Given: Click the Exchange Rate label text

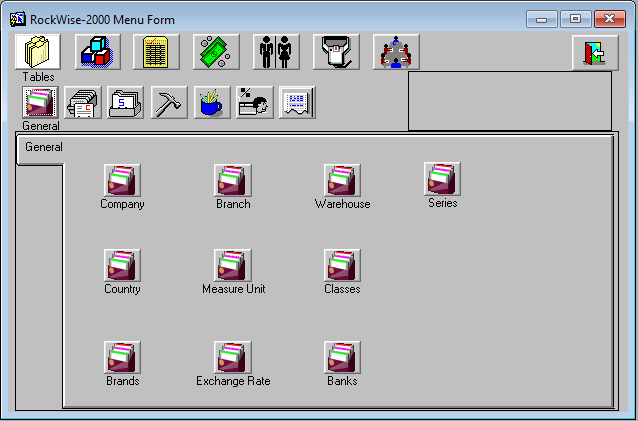Looking at the screenshot, I should point(233,381).
